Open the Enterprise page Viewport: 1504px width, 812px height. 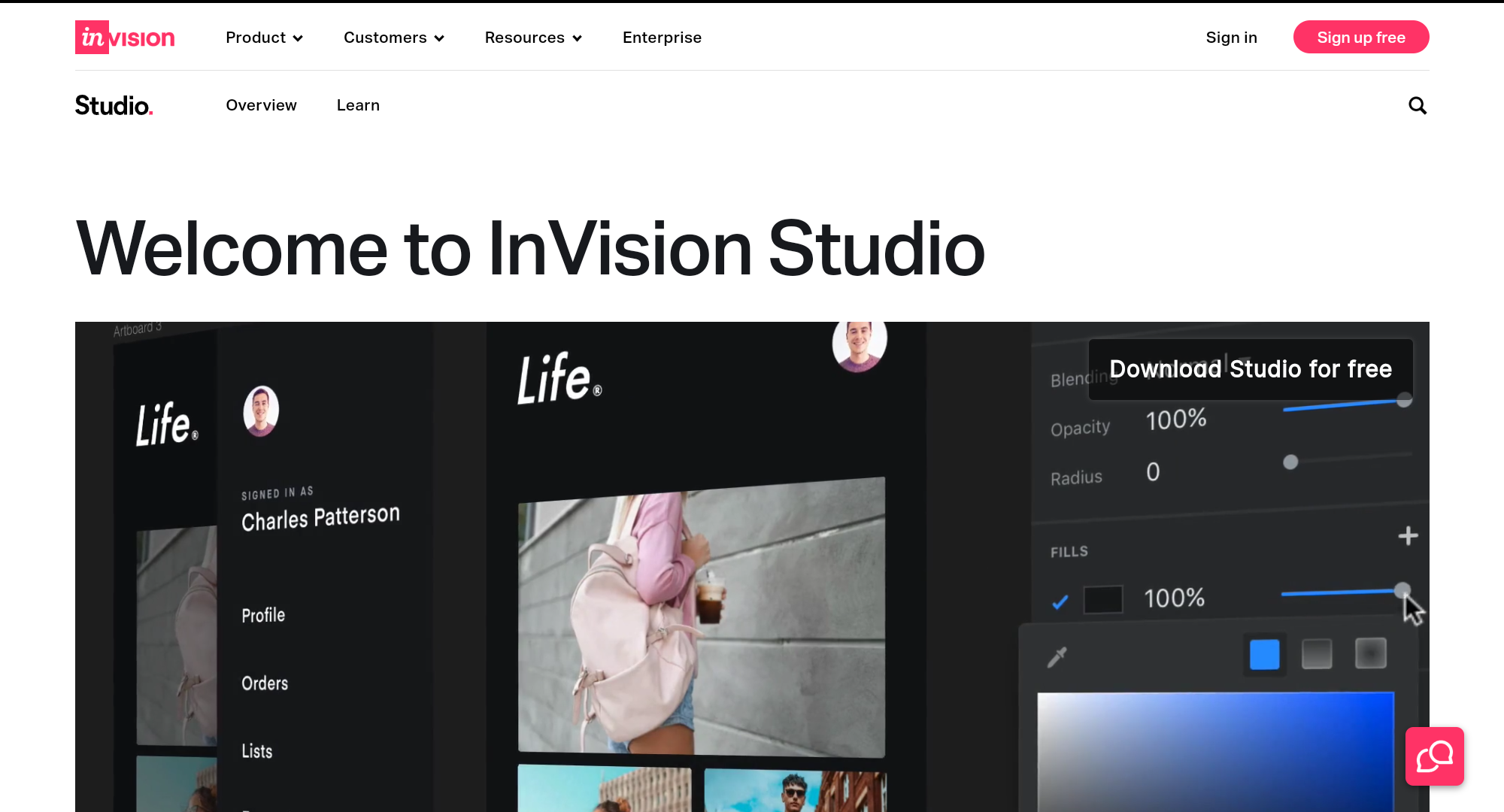pyautogui.click(x=662, y=38)
